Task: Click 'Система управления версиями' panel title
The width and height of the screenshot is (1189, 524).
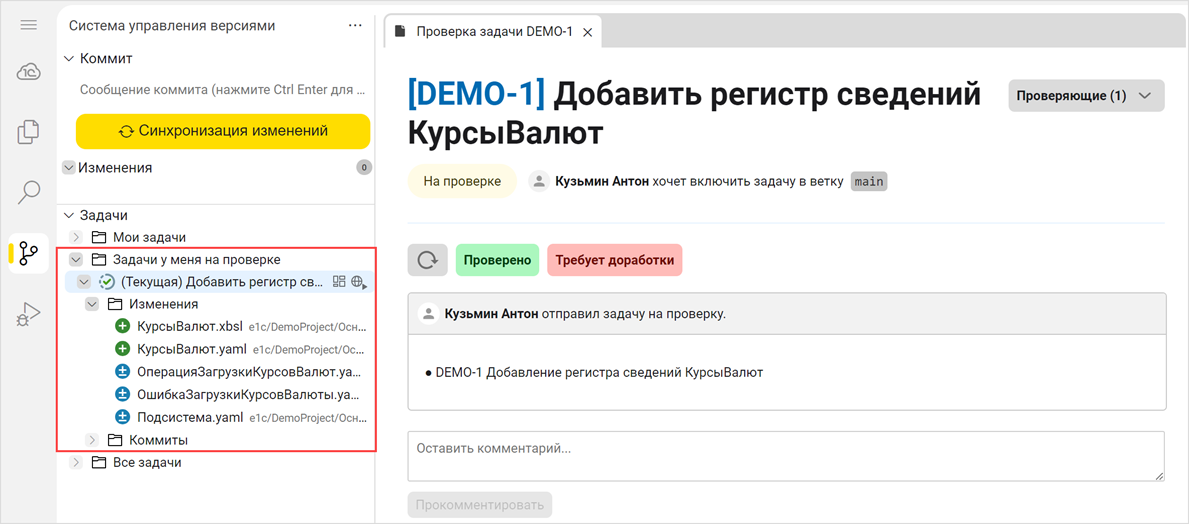Action: pyautogui.click(x=172, y=25)
